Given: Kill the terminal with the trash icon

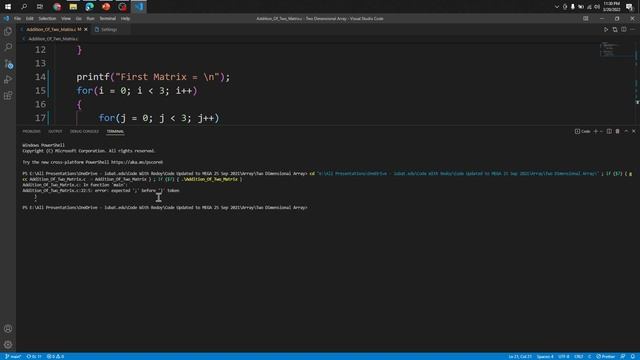Looking at the screenshot, I should pos(618,131).
